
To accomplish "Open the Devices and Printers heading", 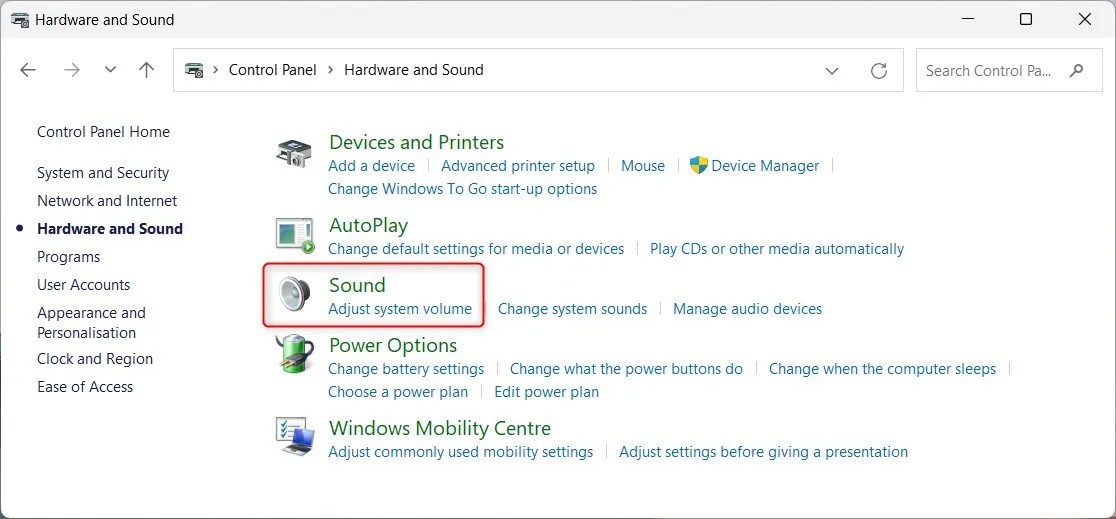I will click(416, 142).
